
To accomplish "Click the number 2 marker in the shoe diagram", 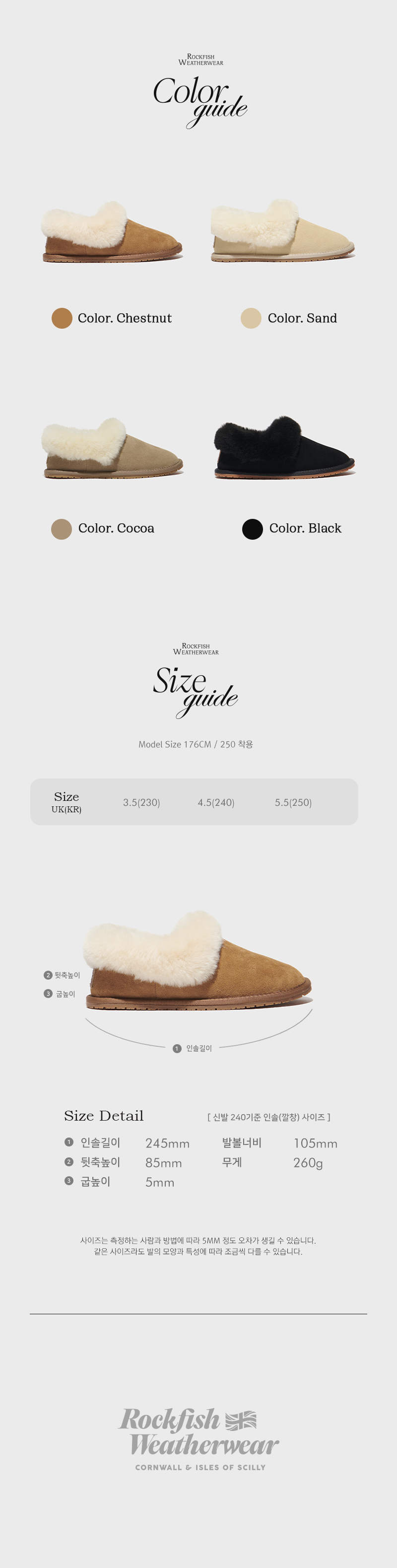I will [x=48, y=975].
